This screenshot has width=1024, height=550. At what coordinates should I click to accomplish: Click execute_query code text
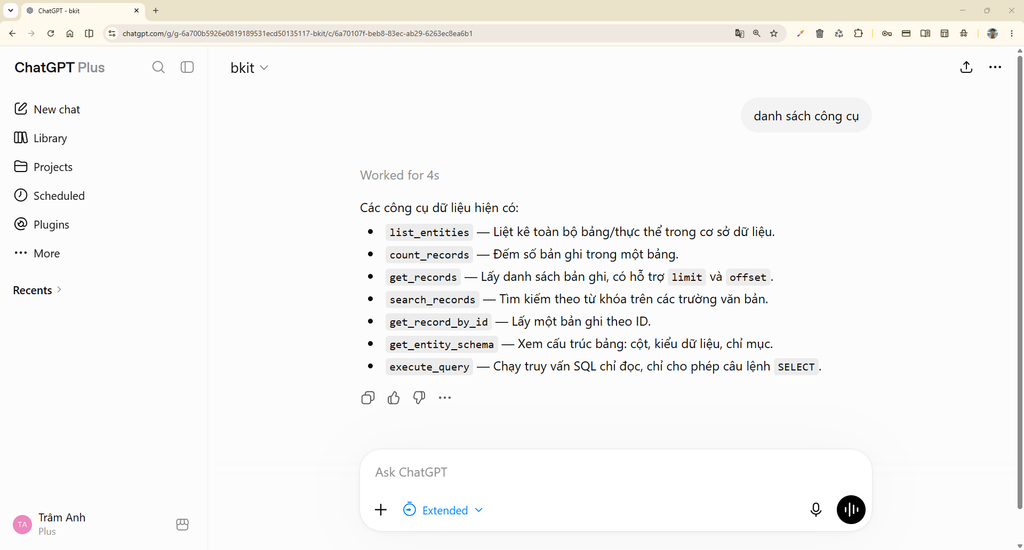429,366
